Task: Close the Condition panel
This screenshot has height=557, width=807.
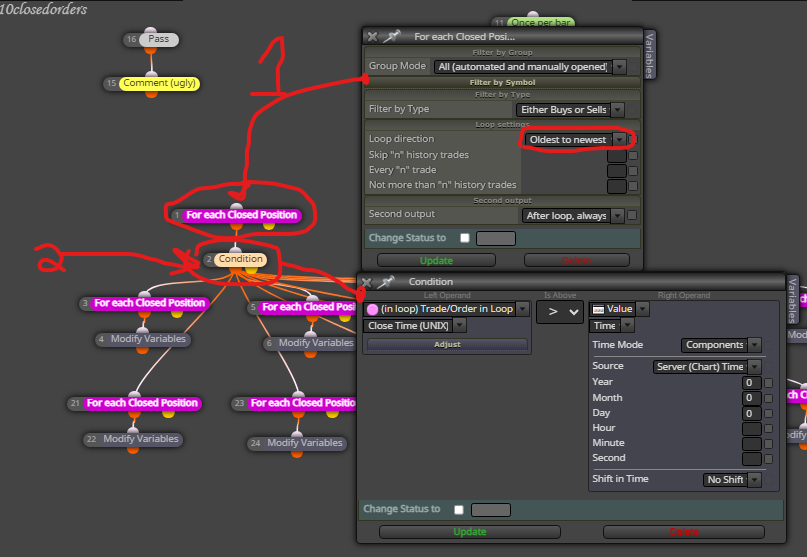Action: pos(366,282)
